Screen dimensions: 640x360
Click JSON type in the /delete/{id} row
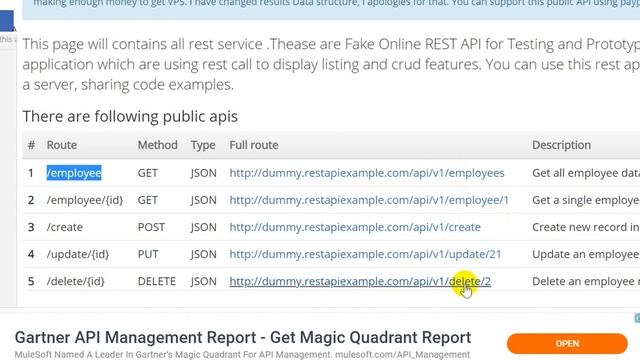click(x=203, y=281)
